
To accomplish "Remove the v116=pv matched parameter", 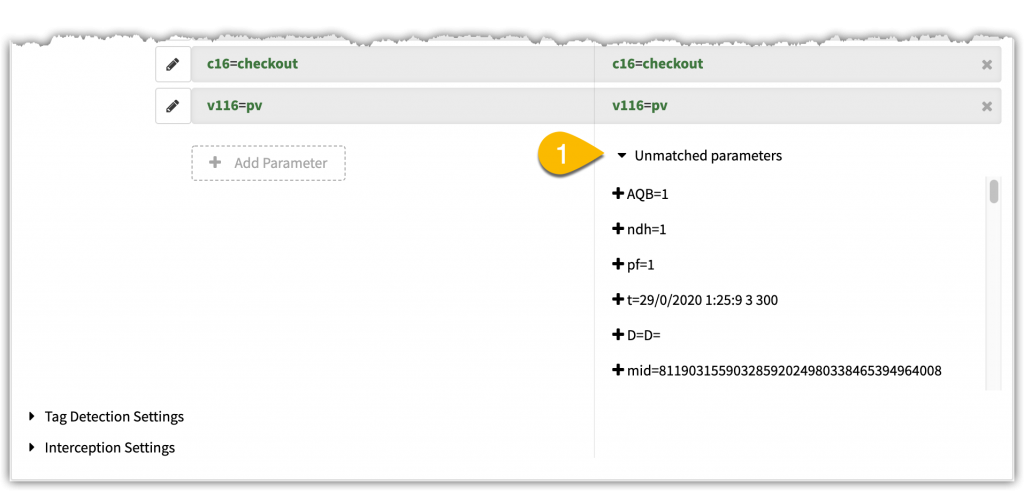I will [x=987, y=106].
